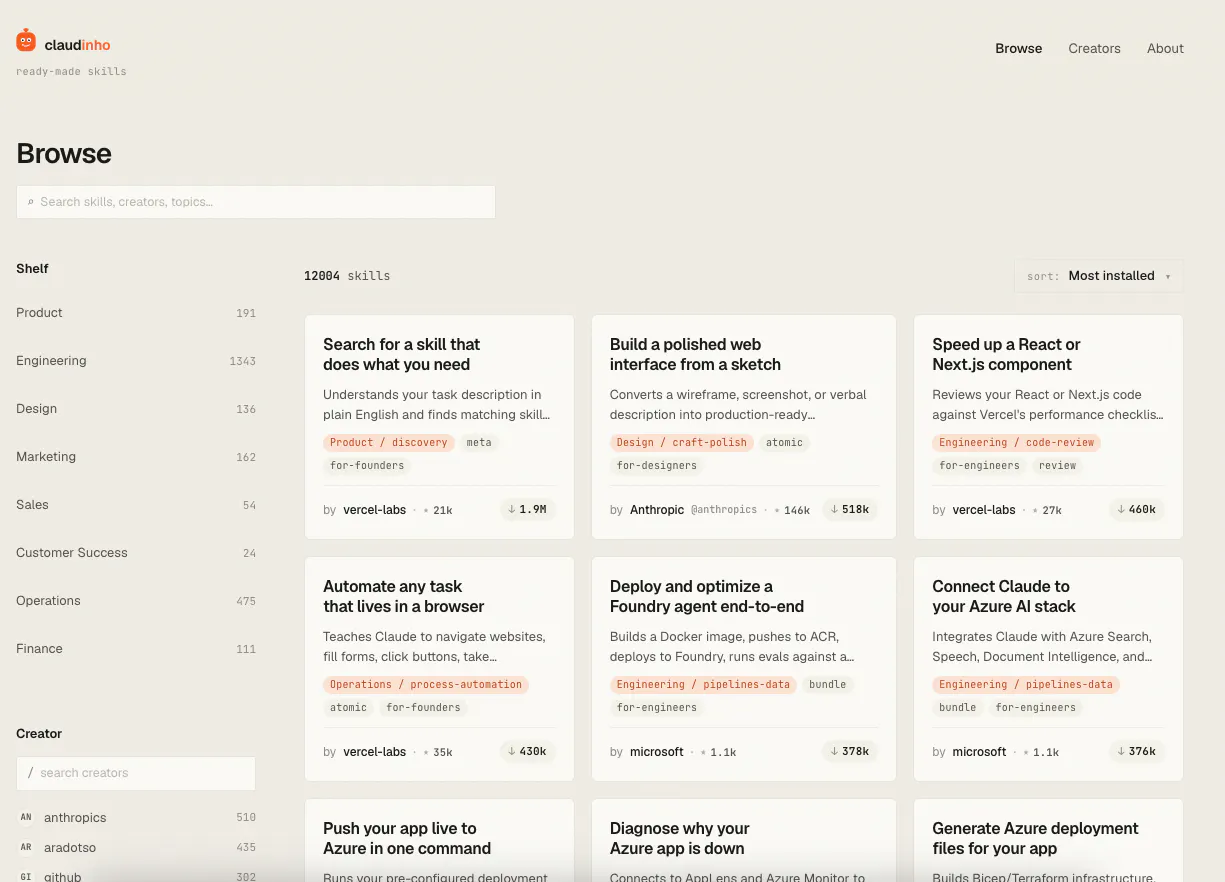Select the anthropics creator filter
Screen dimensions: 1225x882
136,817
